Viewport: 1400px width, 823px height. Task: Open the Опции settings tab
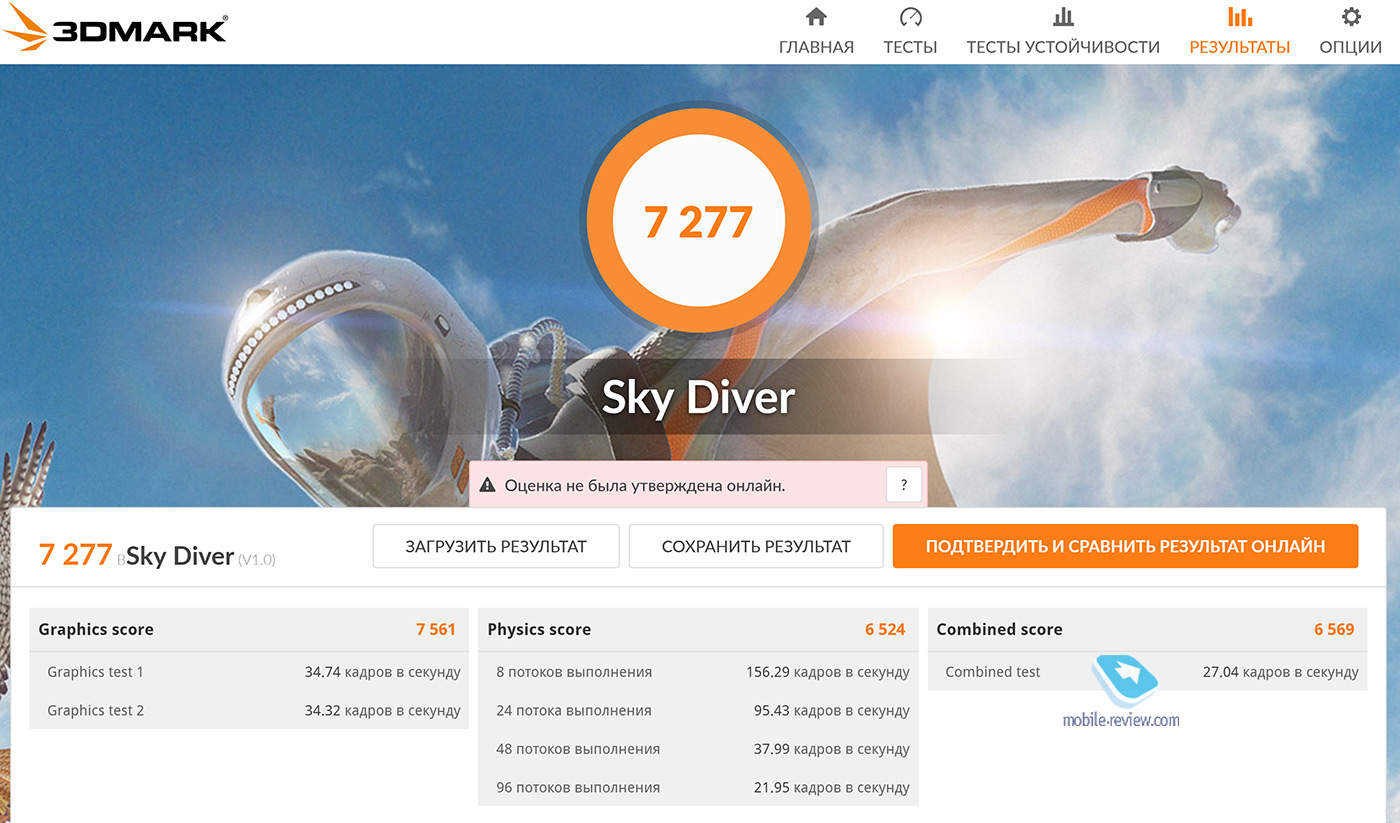click(1351, 32)
